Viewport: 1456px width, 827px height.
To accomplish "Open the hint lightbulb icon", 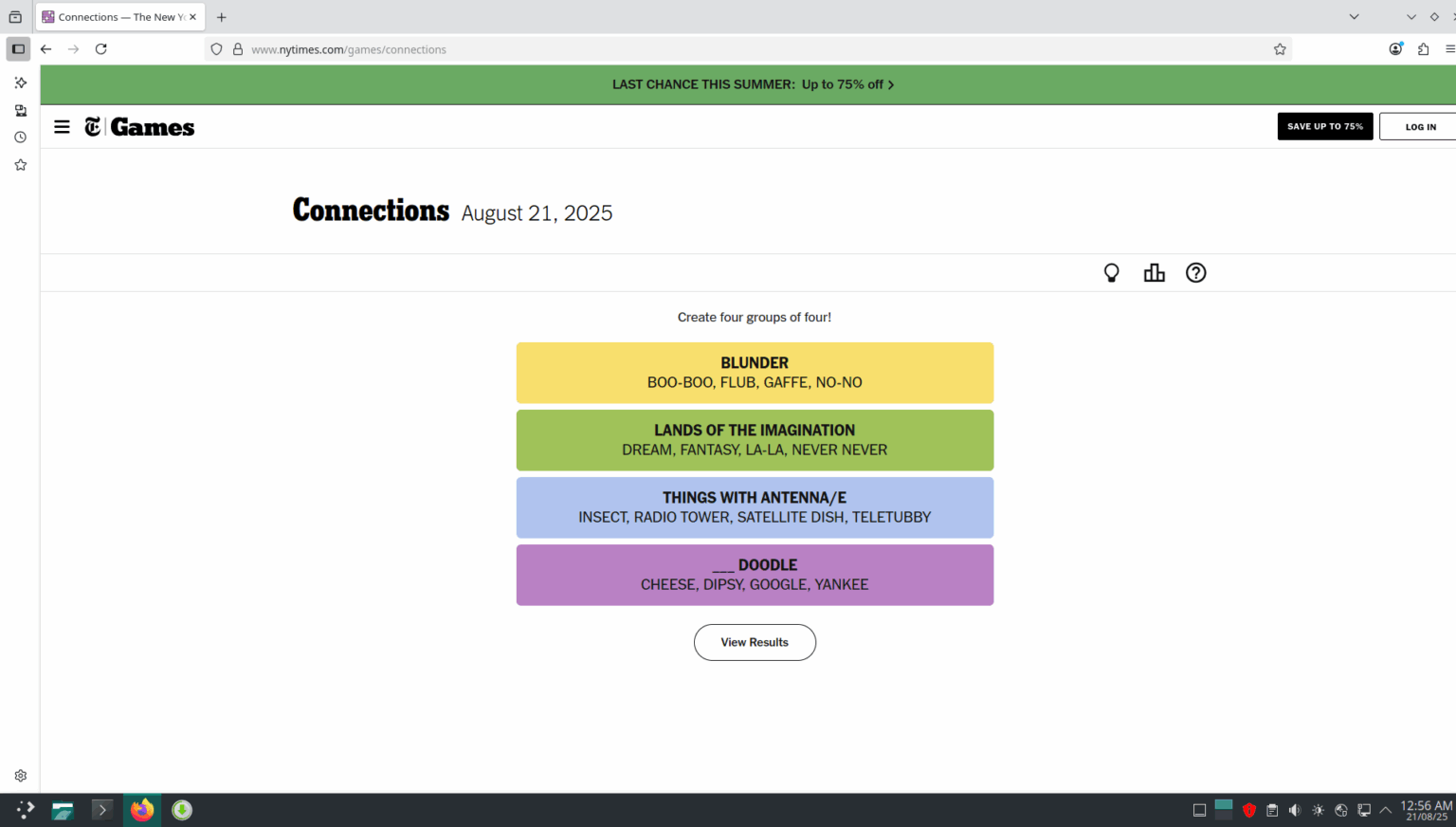I will (1111, 272).
